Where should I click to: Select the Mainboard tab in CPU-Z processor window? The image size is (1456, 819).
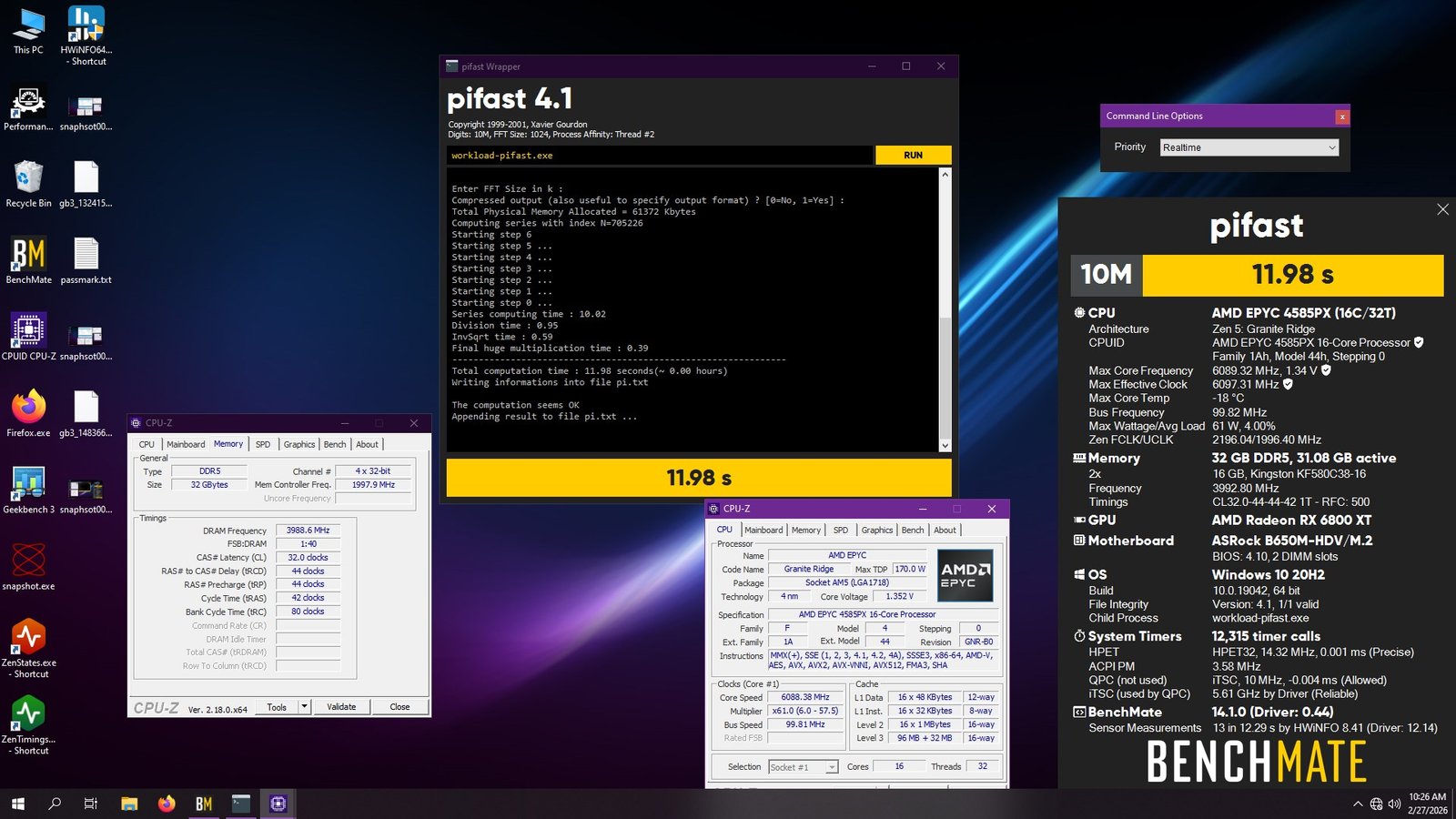pyautogui.click(x=763, y=531)
